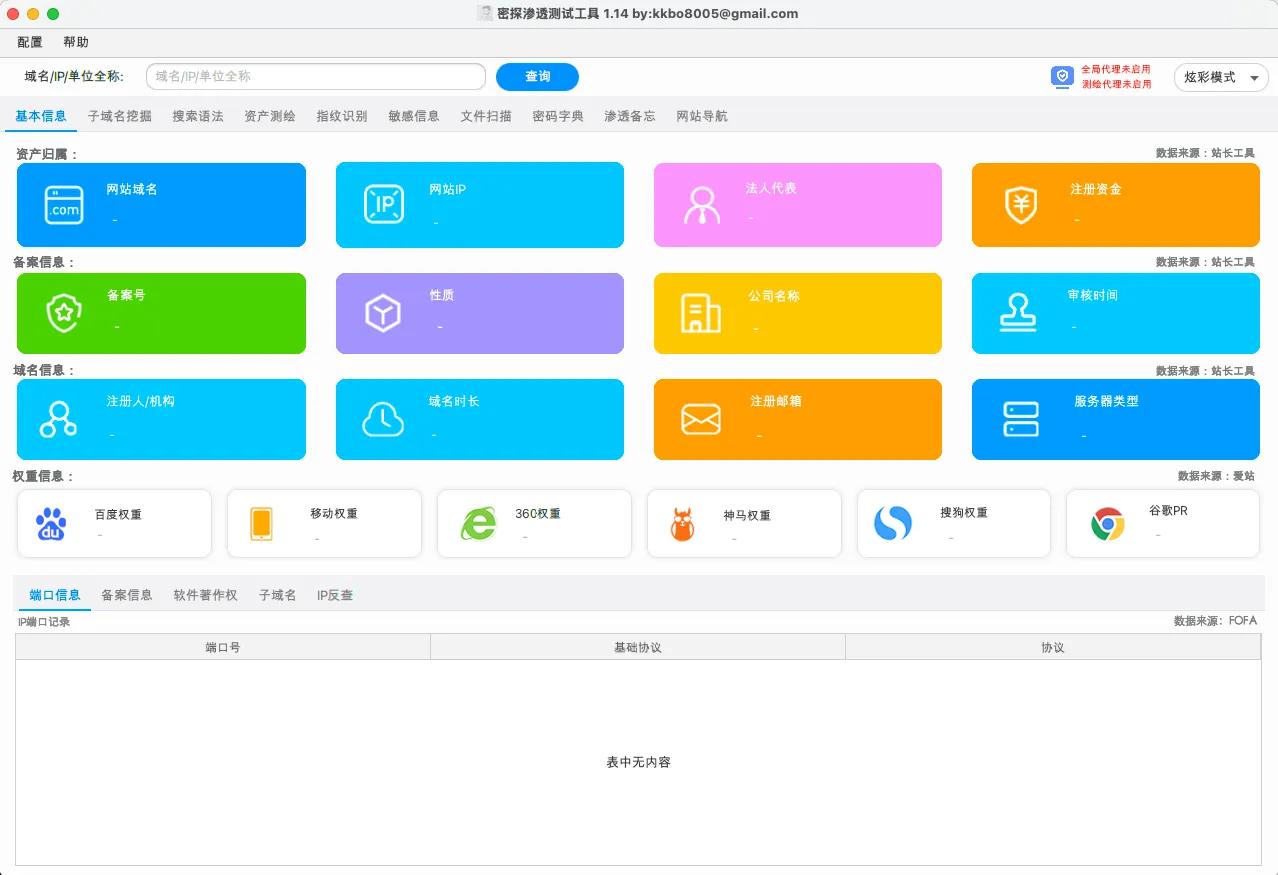Select the IP反查 sub-tab

pyautogui.click(x=335, y=595)
